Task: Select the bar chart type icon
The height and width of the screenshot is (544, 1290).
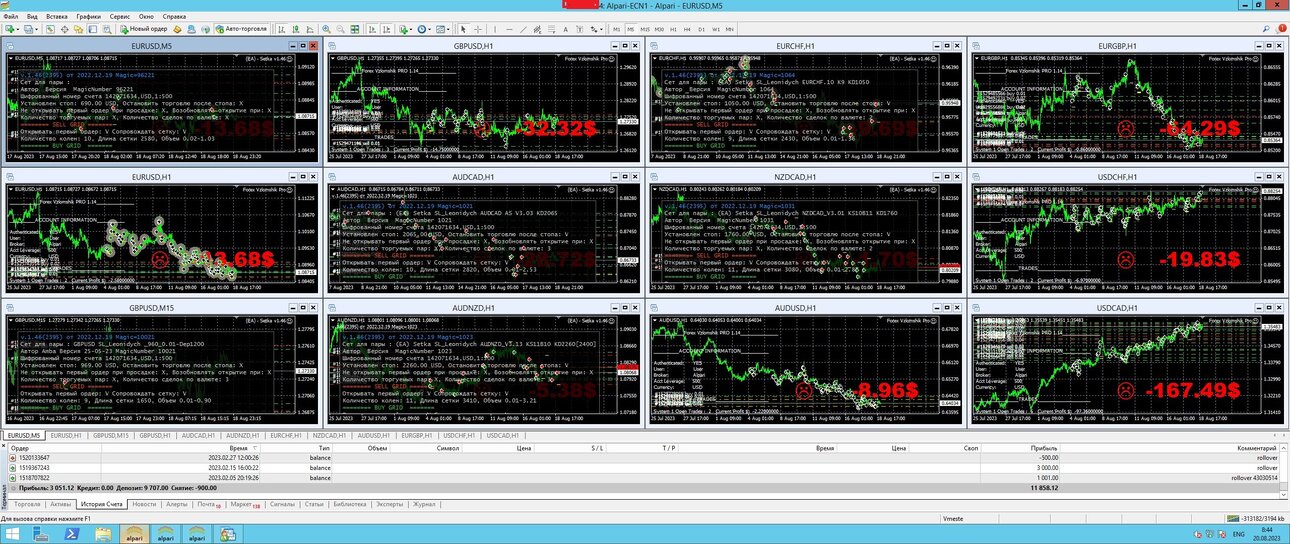Action: coord(281,29)
